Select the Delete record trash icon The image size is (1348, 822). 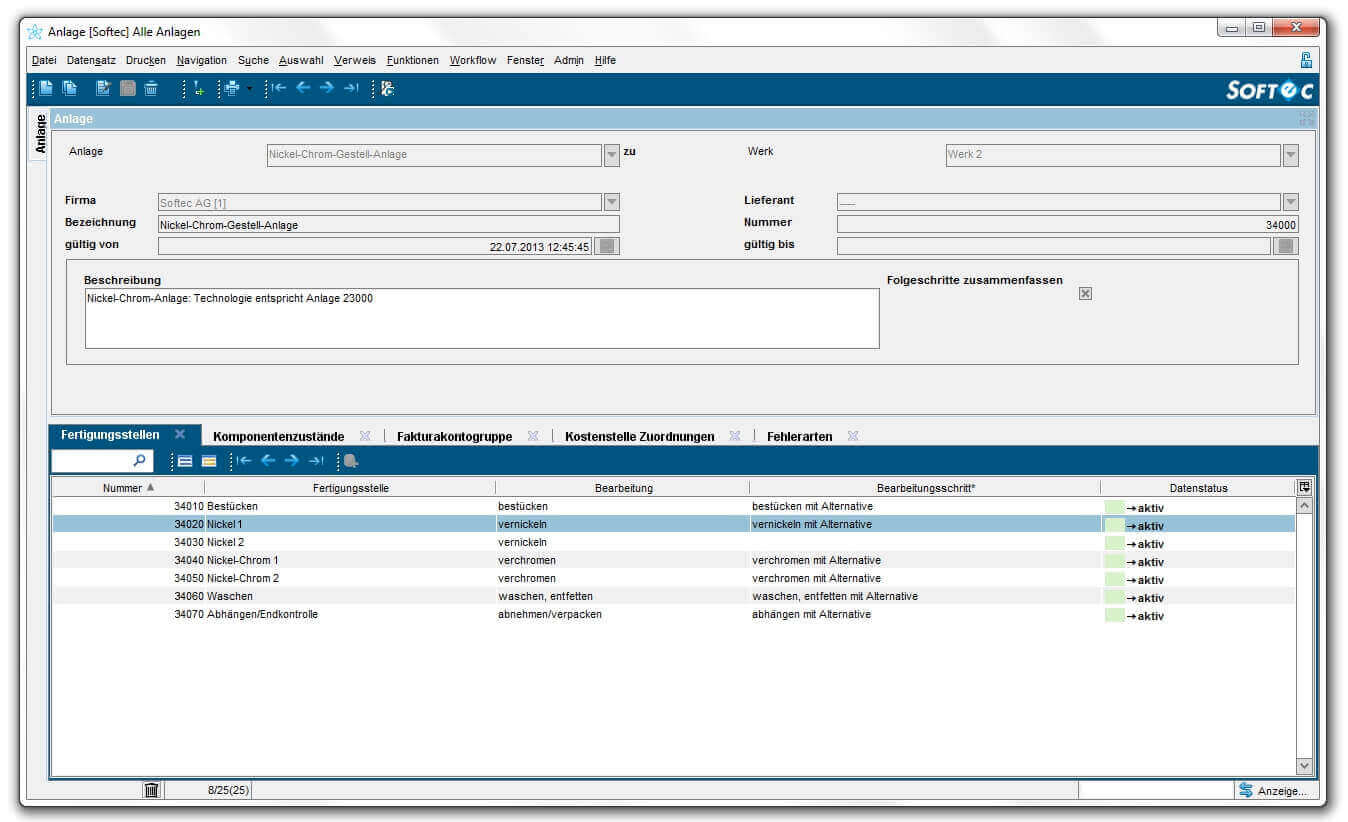pyautogui.click(x=150, y=88)
